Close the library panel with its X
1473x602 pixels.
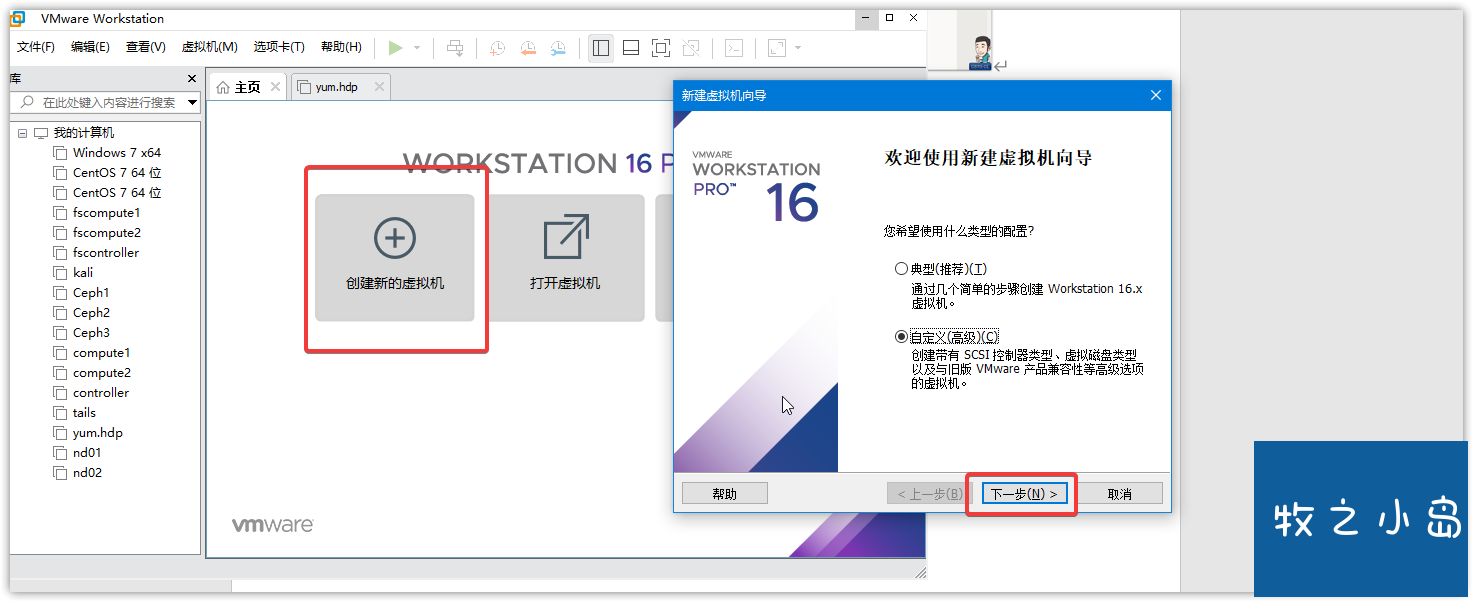pyautogui.click(x=192, y=78)
